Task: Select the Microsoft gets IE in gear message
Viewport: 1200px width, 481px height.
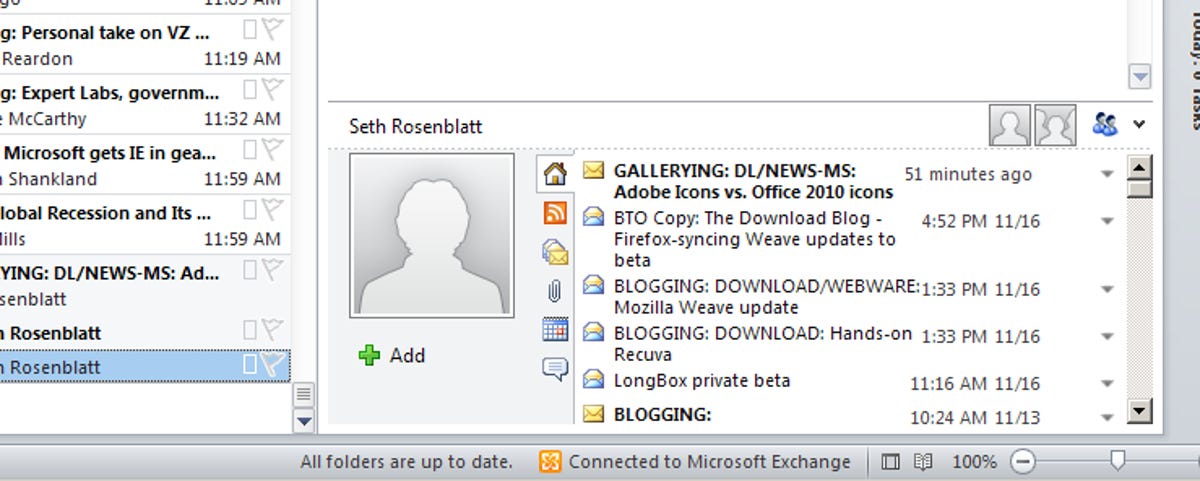Action: point(145,165)
